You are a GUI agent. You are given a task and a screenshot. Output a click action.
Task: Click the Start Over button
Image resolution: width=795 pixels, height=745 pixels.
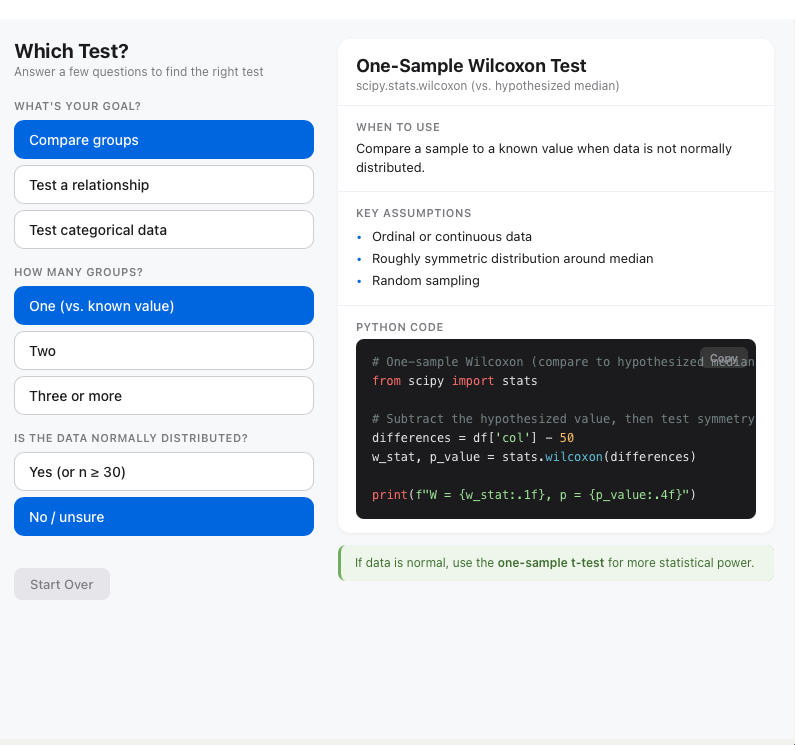tap(62, 584)
